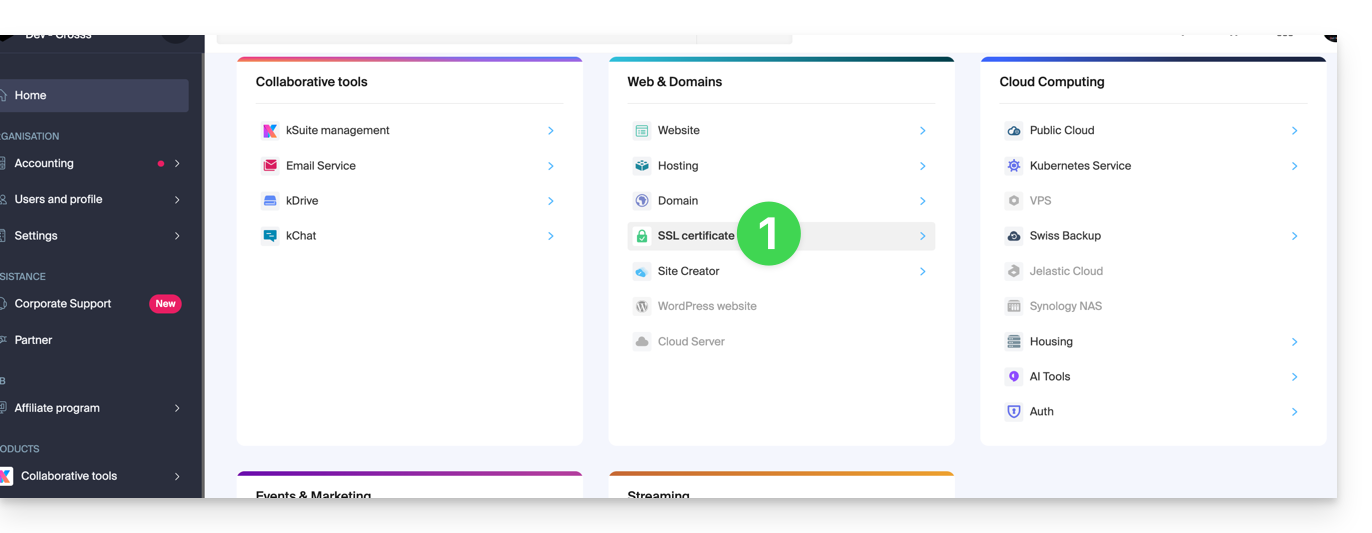Click the arrow next to Housing
This screenshot has height=533, width=1372.
[1294, 342]
